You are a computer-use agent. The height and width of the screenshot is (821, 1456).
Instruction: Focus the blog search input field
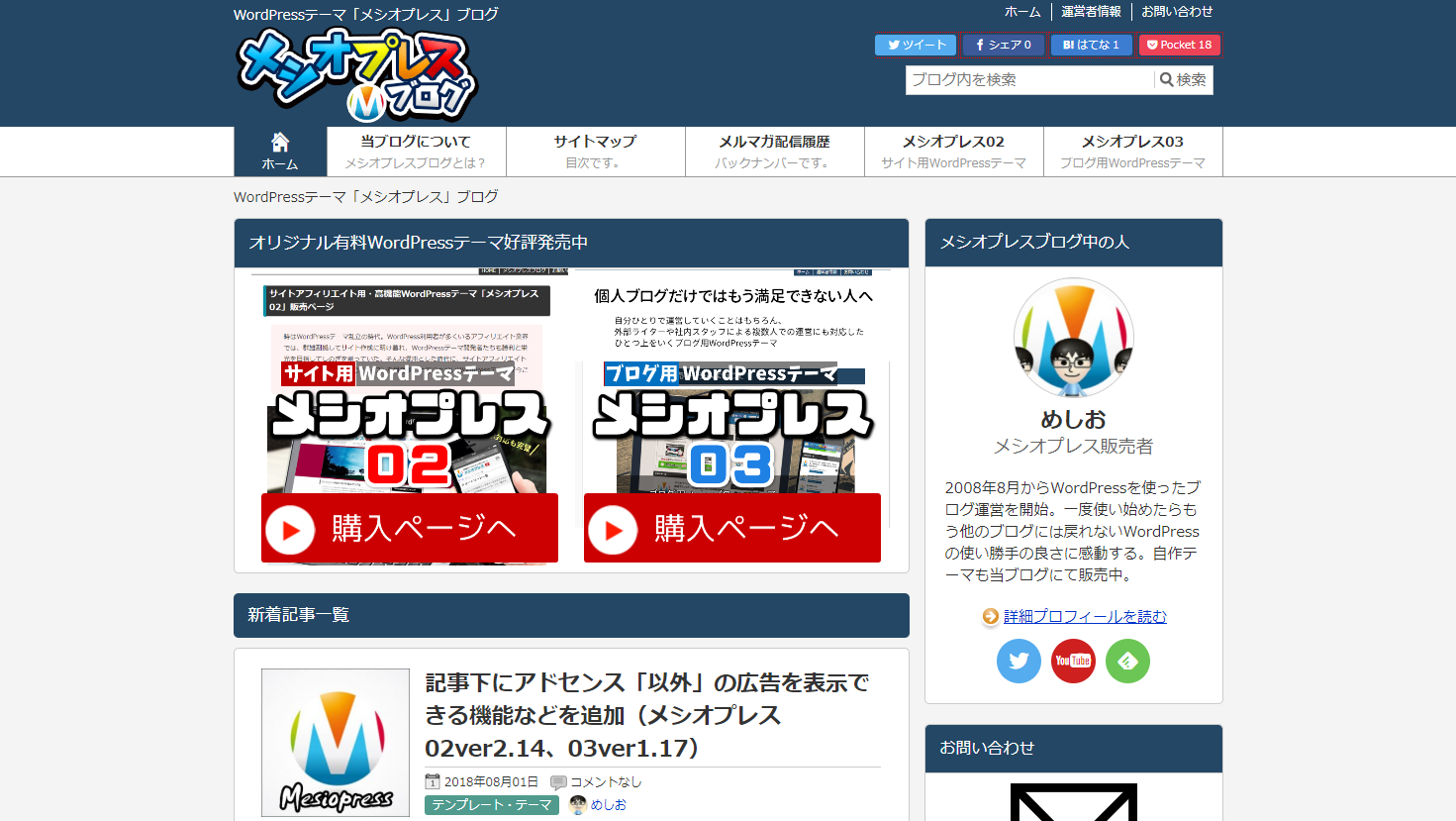[1029, 80]
